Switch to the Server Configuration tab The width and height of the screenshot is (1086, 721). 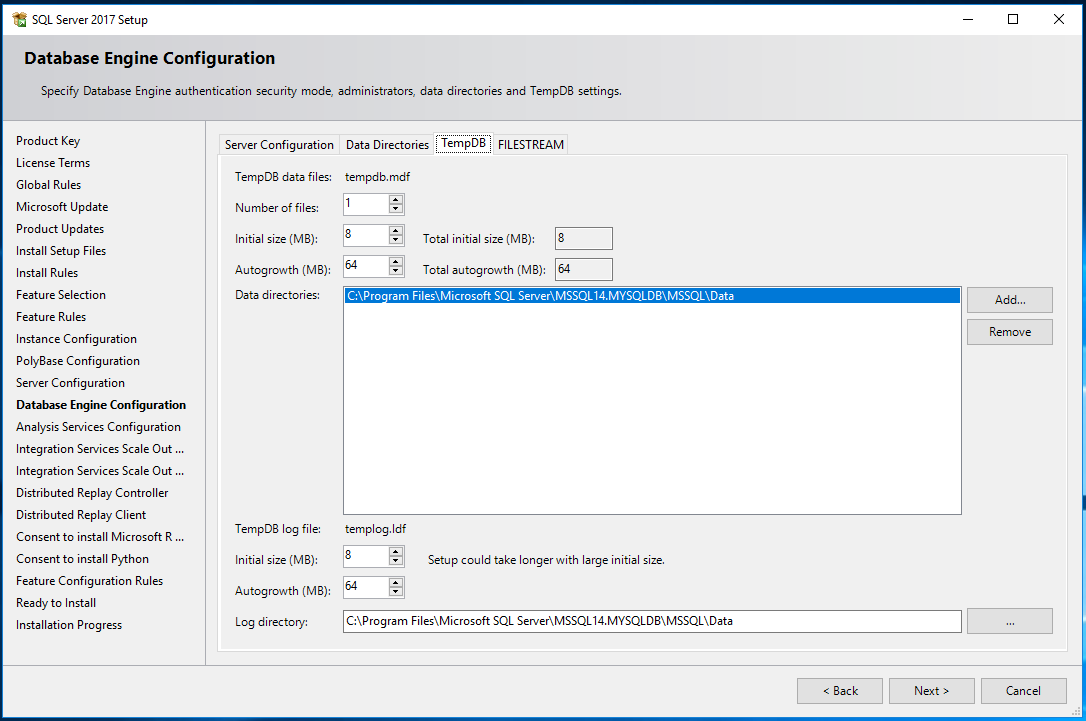point(279,145)
